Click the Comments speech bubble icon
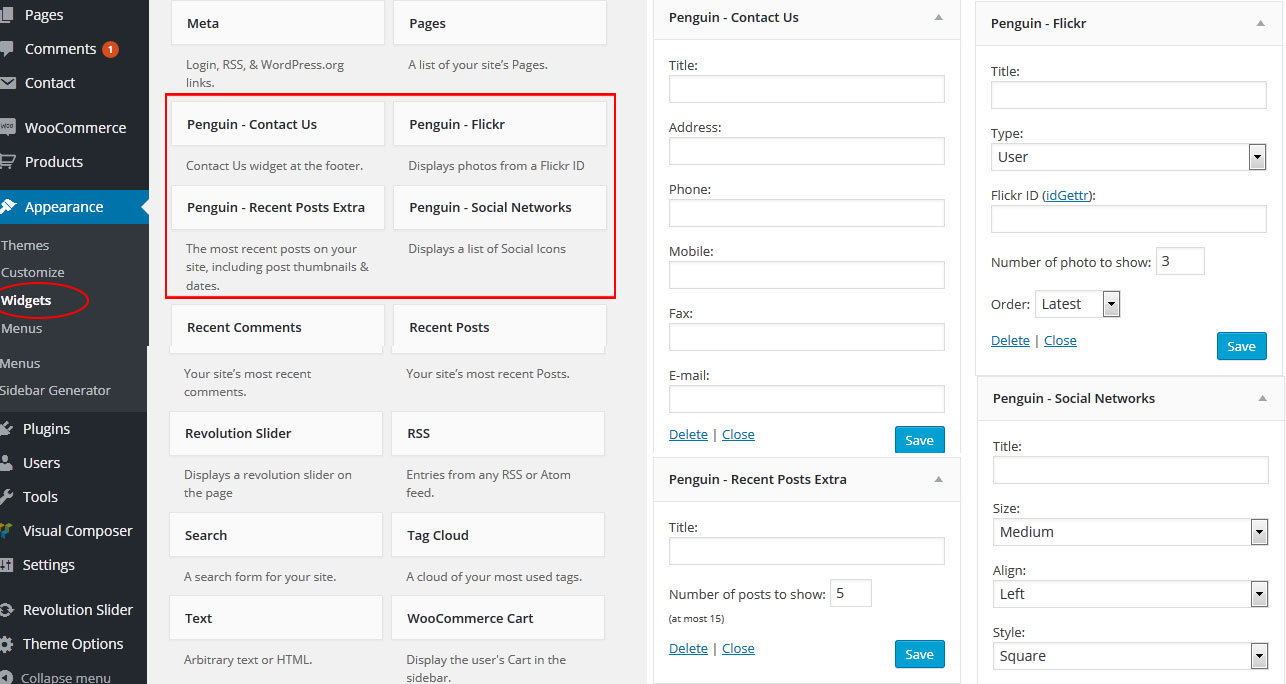Image resolution: width=1286 pixels, height=684 pixels. [x=7, y=49]
